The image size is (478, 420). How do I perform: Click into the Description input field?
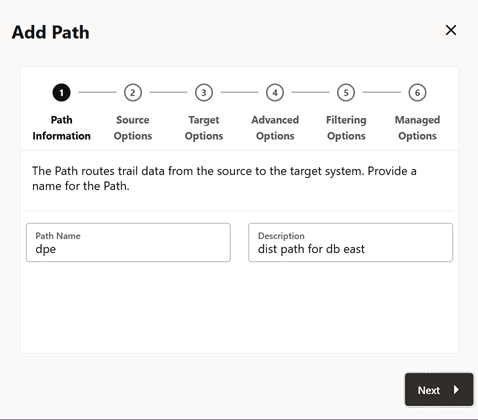(350, 242)
